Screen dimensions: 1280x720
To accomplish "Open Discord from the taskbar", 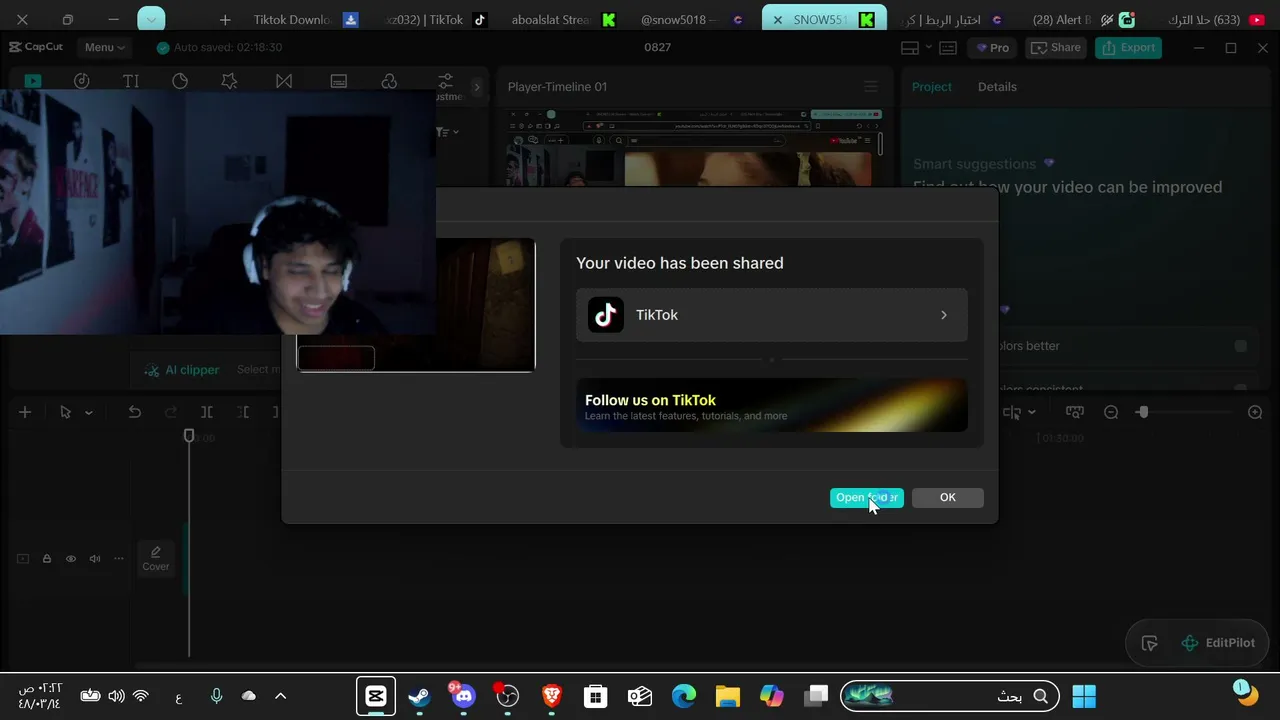I will click(463, 696).
